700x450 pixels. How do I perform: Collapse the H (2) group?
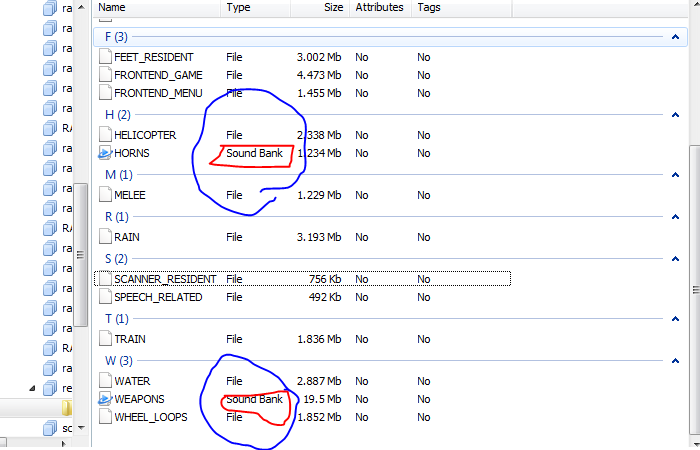[675, 115]
